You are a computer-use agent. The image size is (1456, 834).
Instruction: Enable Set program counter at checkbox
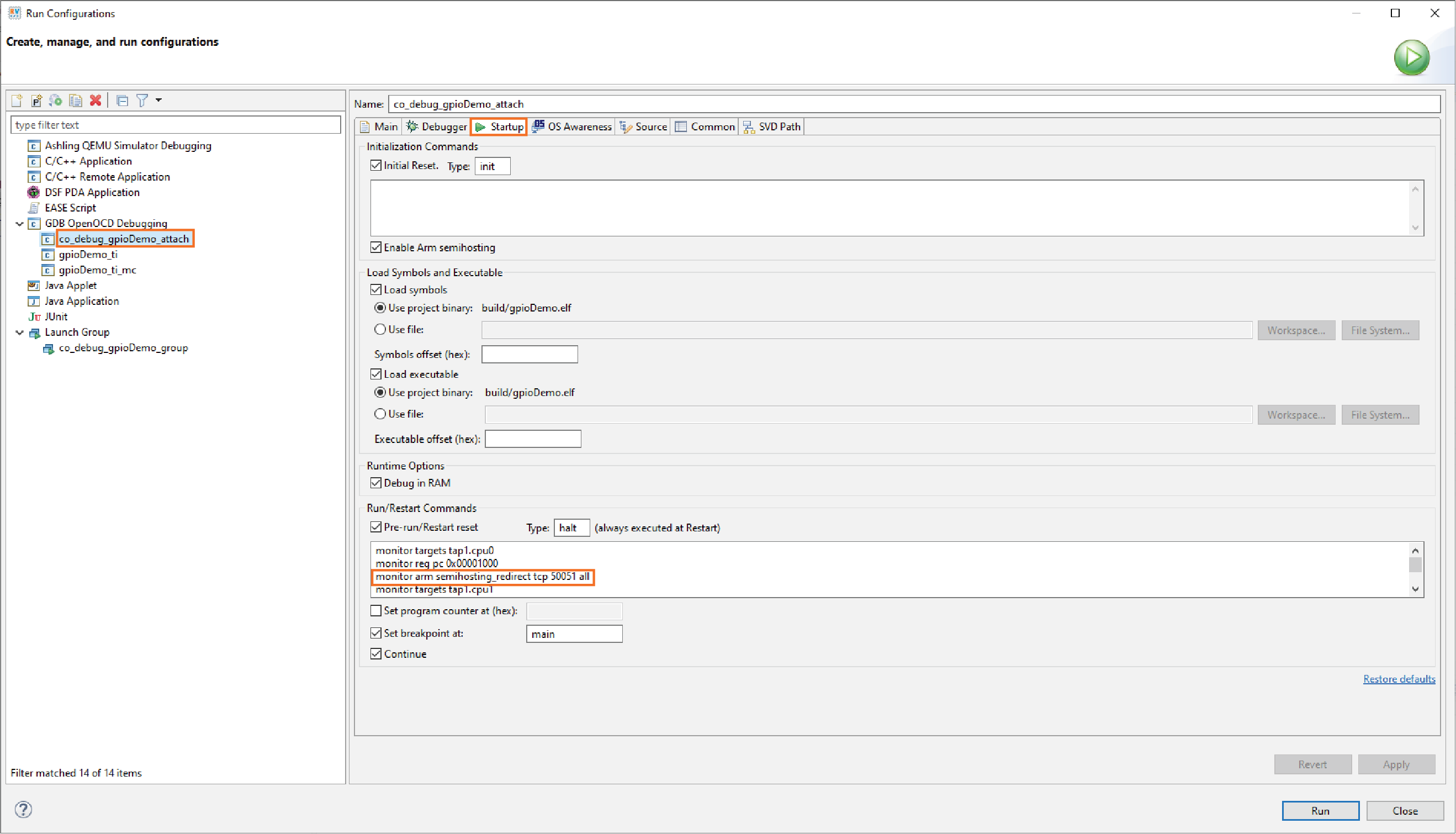point(375,611)
